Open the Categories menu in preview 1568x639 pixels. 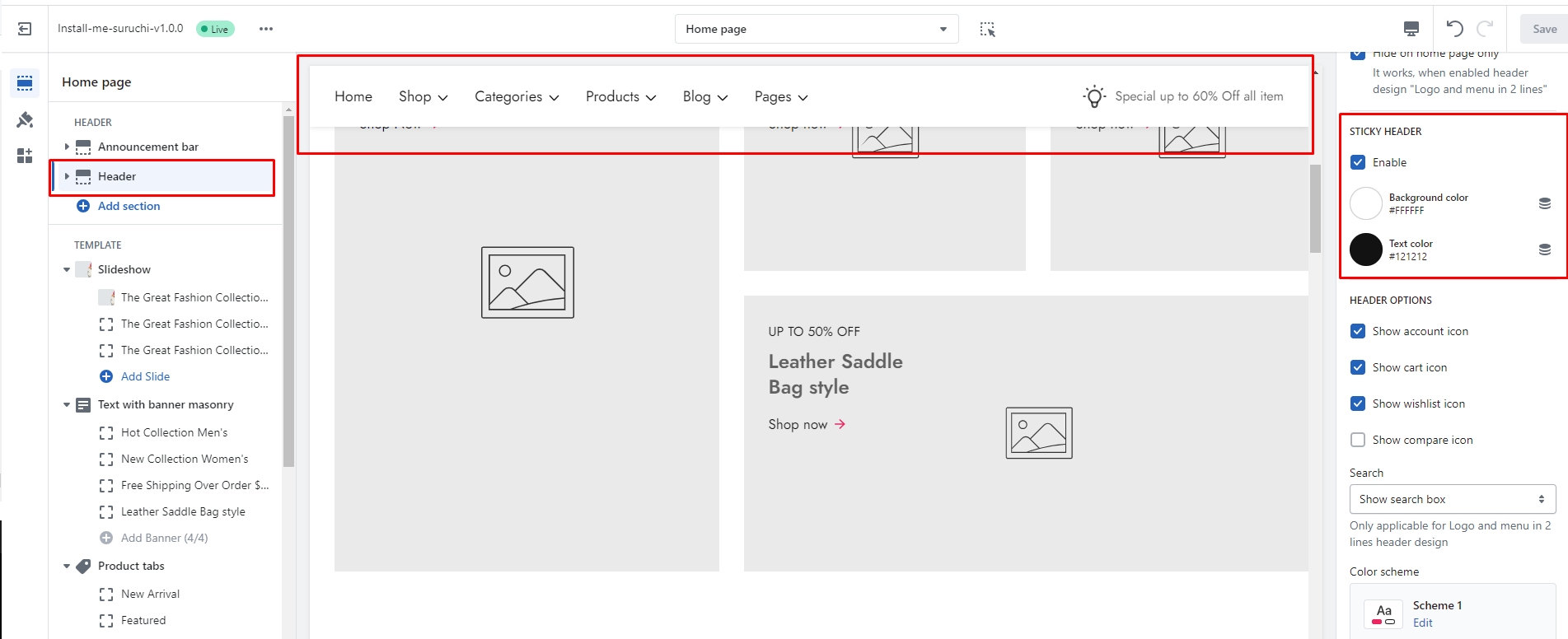pos(517,97)
